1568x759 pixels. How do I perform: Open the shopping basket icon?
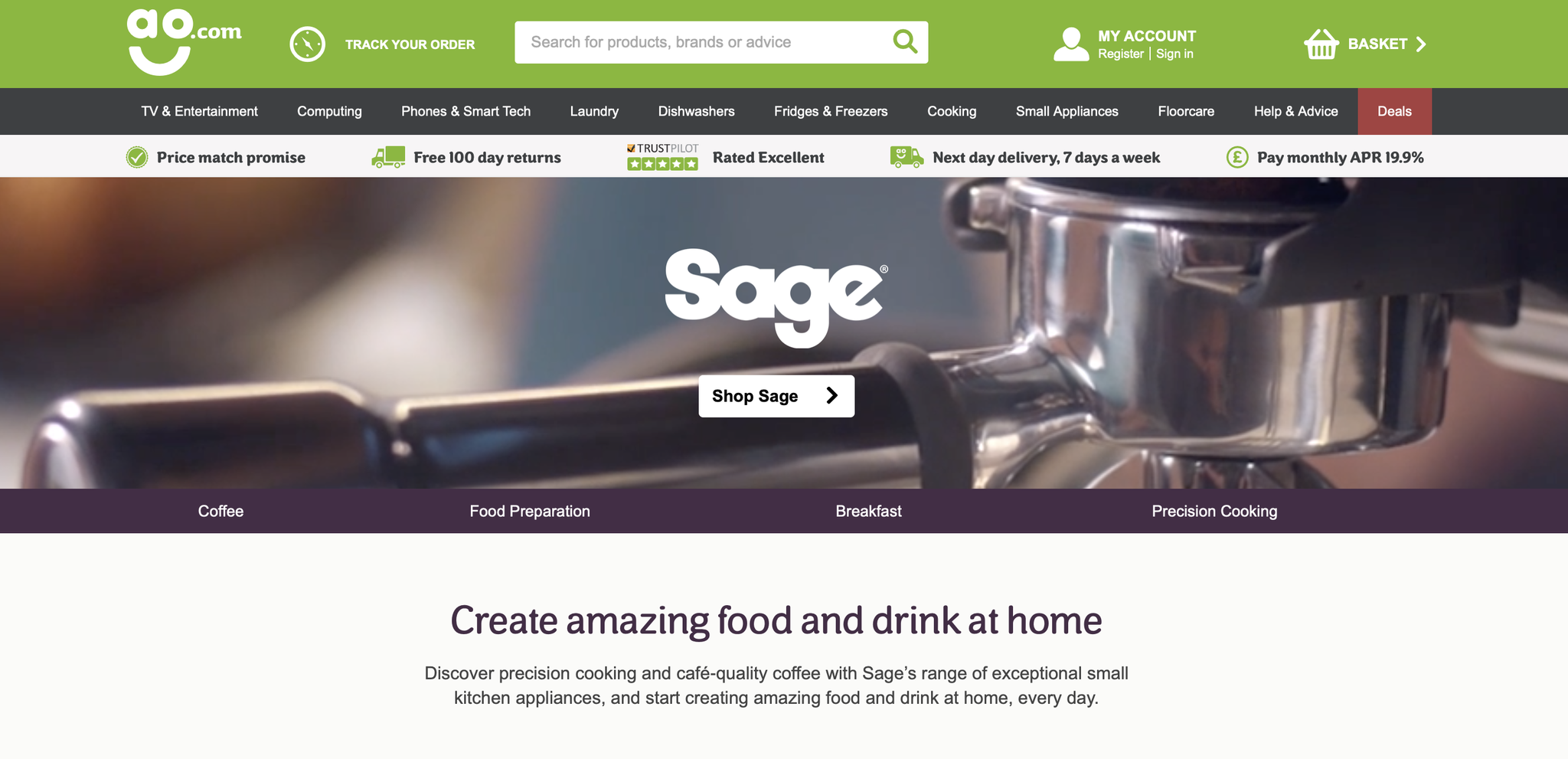click(x=1321, y=44)
